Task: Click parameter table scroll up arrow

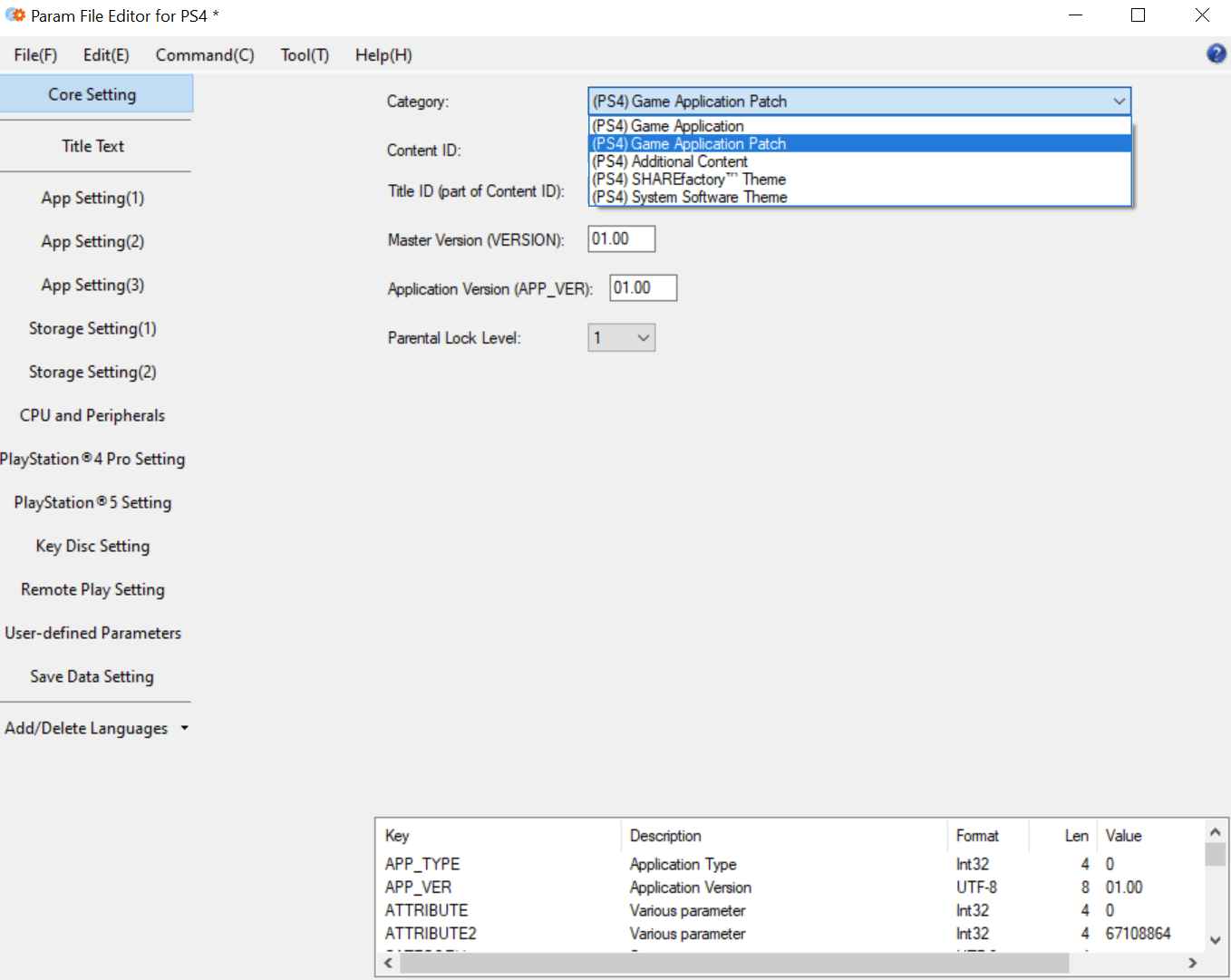Action: [x=1216, y=831]
